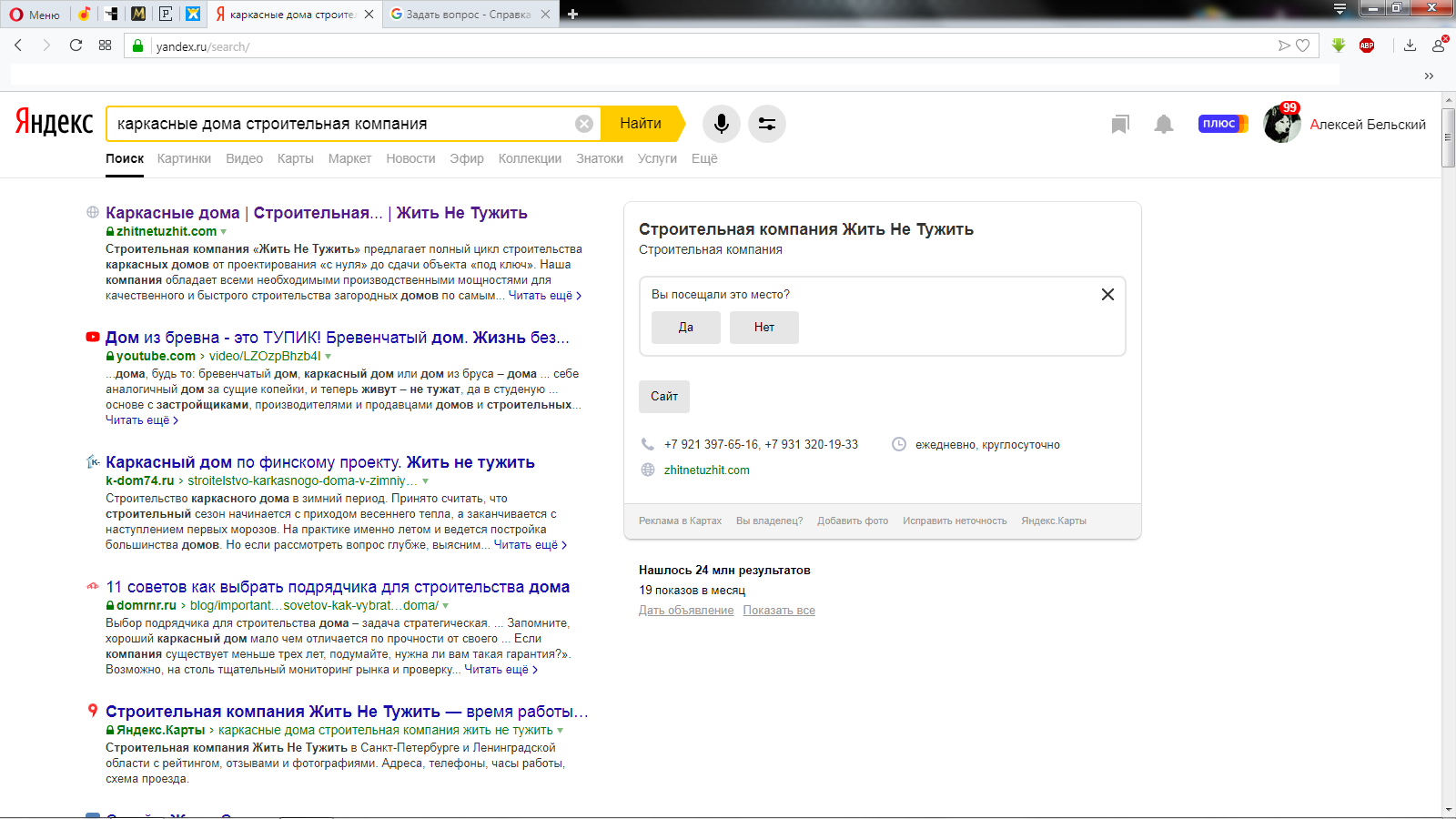The height and width of the screenshot is (819, 1456).
Task: Open the Дом из бревна YouTube result
Action: (x=338, y=338)
